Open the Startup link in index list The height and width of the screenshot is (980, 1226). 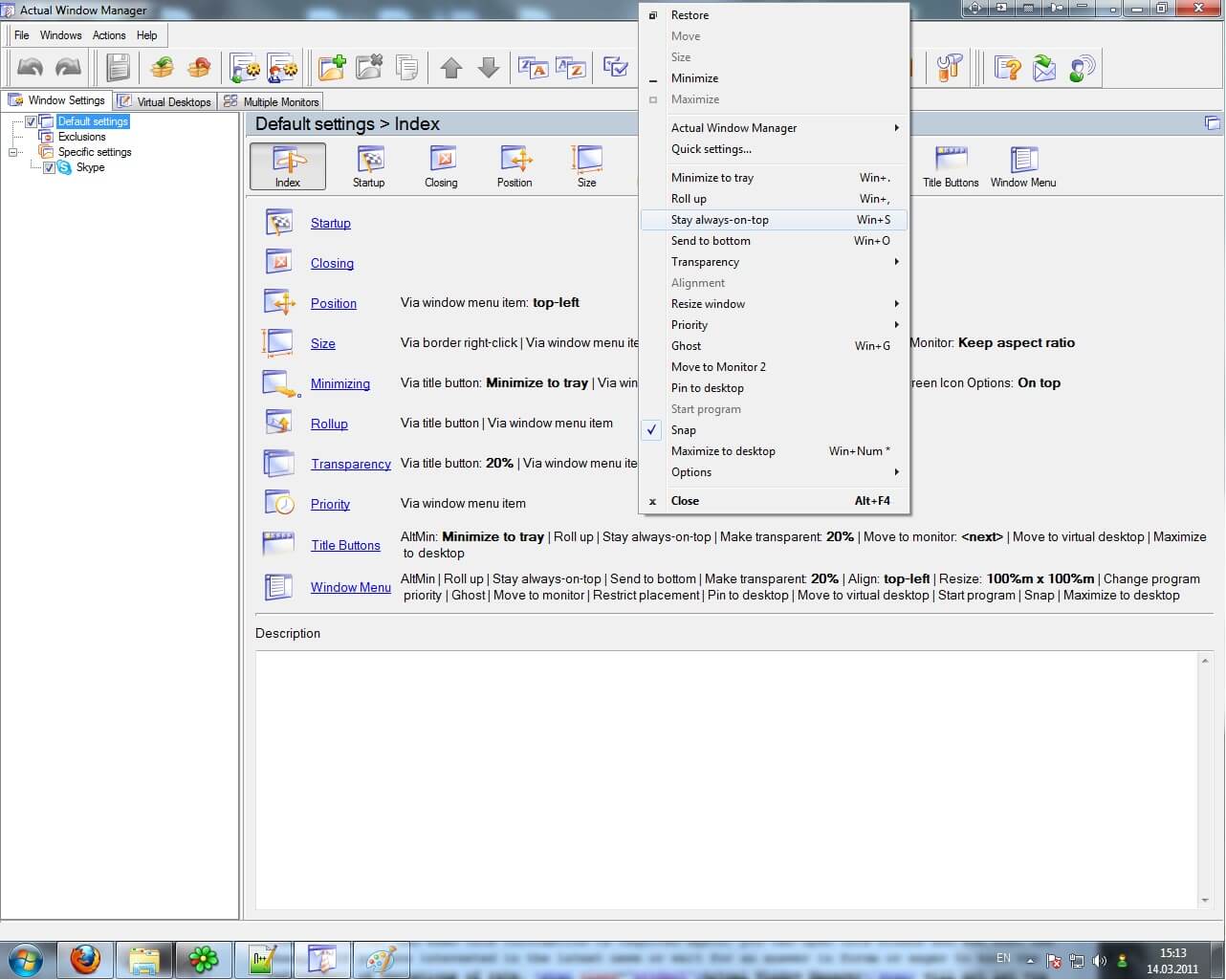(x=331, y=224)
